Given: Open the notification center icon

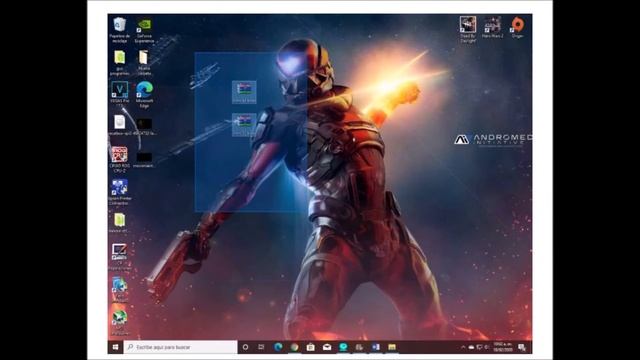Looking at the screenshot, I should coord(522,347).
